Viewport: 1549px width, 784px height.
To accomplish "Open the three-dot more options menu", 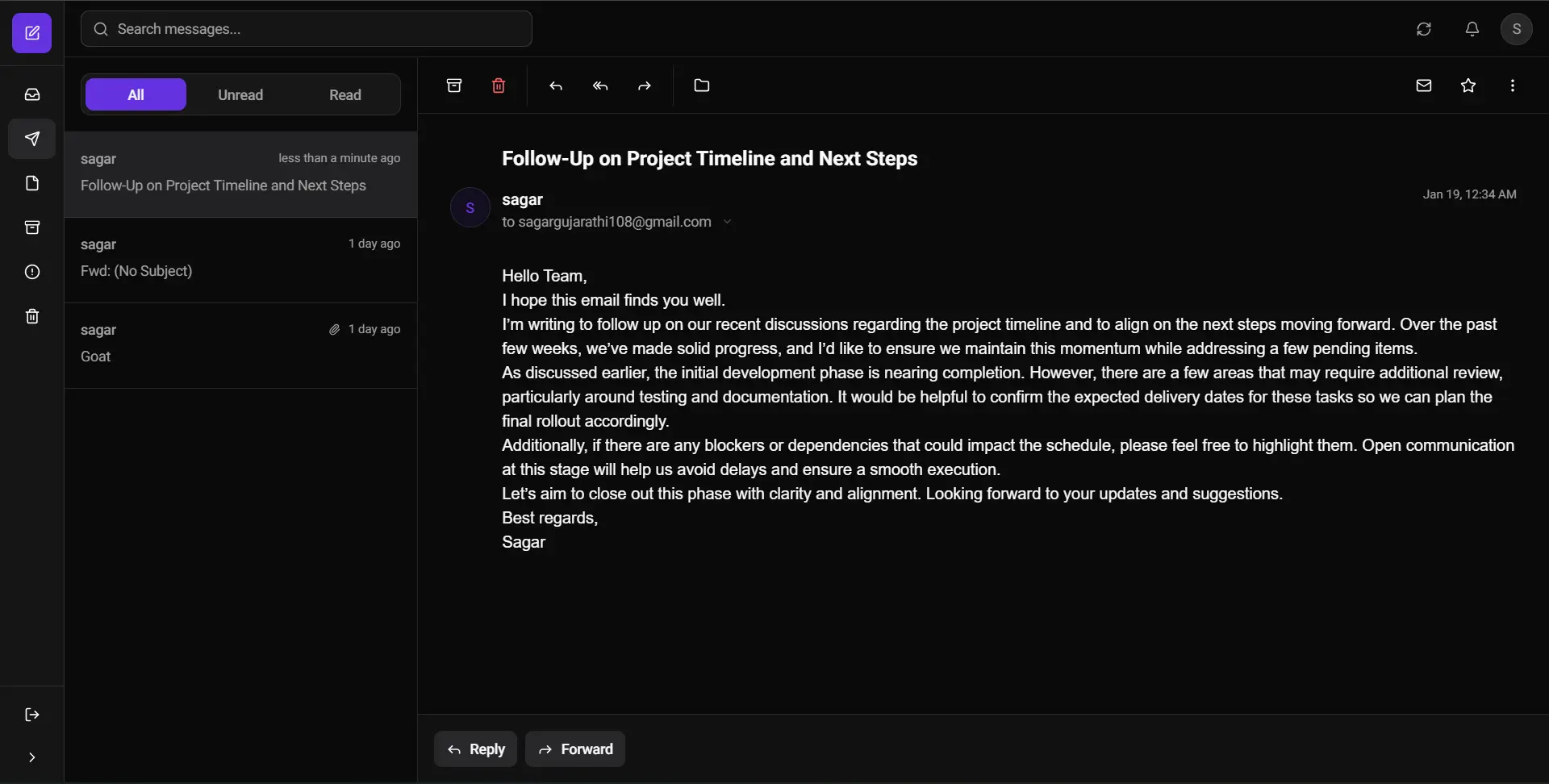I will [1513, 85].
